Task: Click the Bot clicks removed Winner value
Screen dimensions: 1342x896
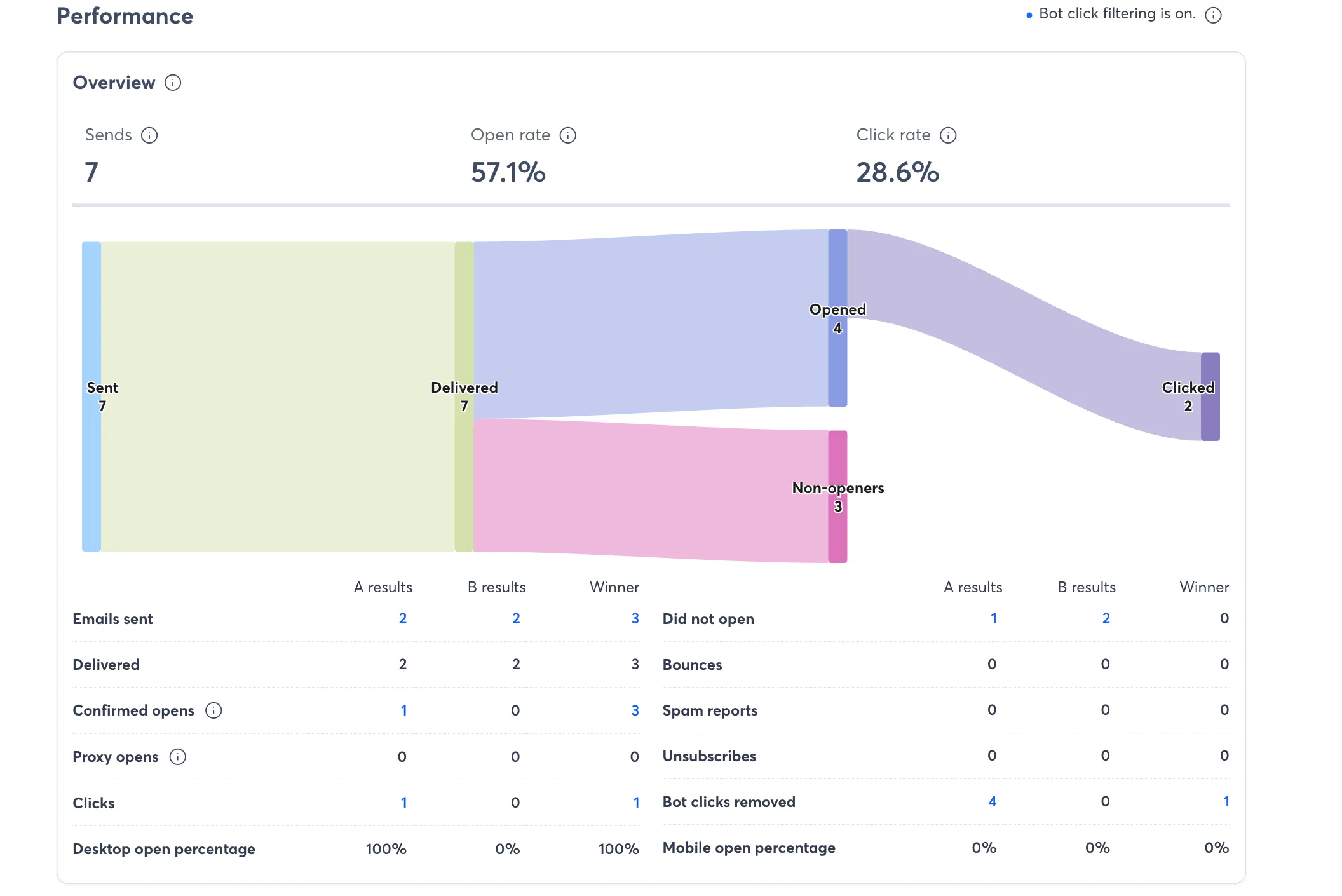Action: click(x=1226, y=801)
